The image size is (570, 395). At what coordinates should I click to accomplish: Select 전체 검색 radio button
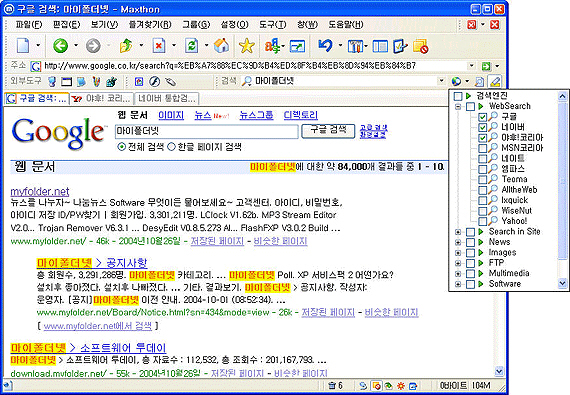coord(121,147)
